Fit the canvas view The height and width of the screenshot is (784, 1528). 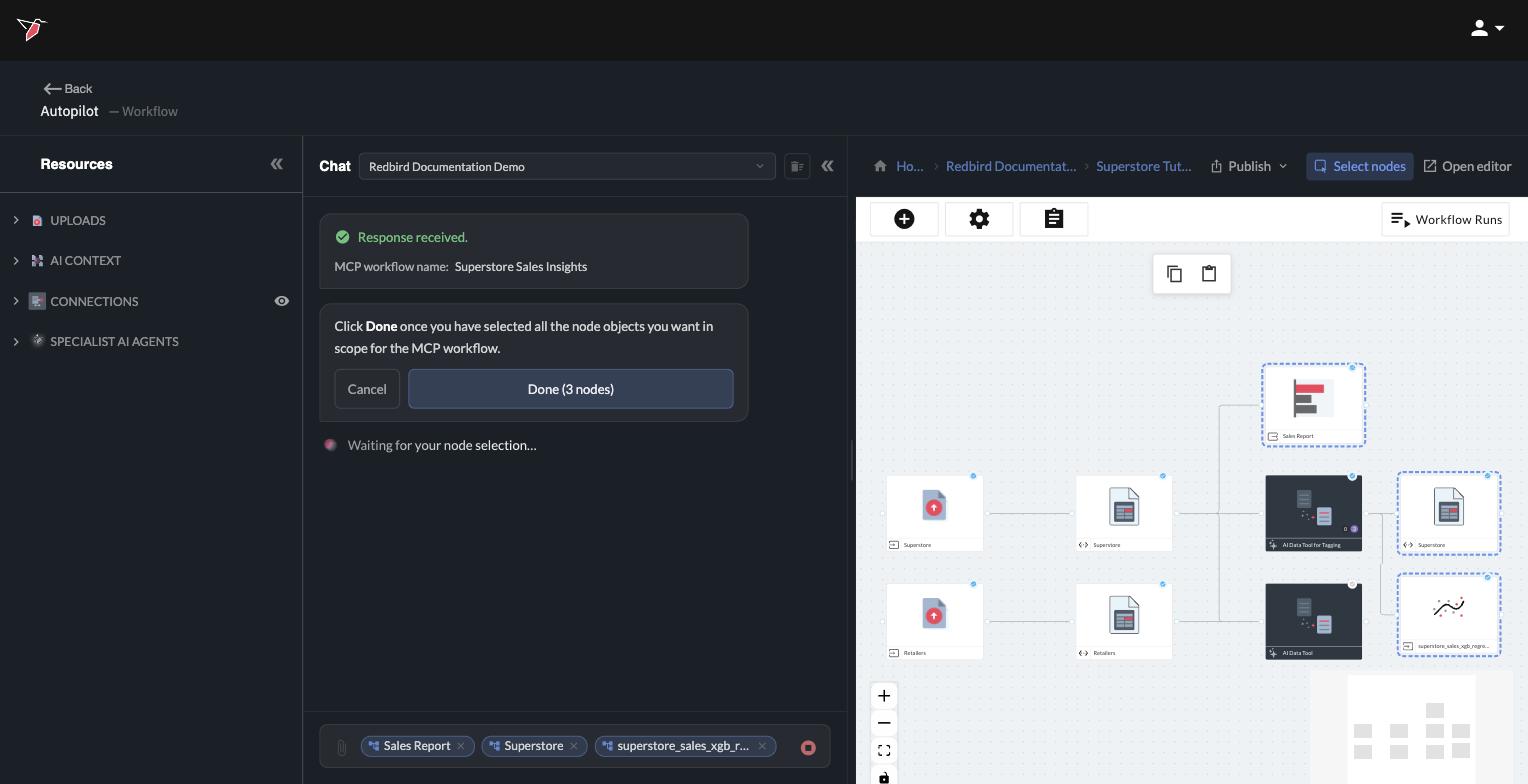[x=884, y=750]
